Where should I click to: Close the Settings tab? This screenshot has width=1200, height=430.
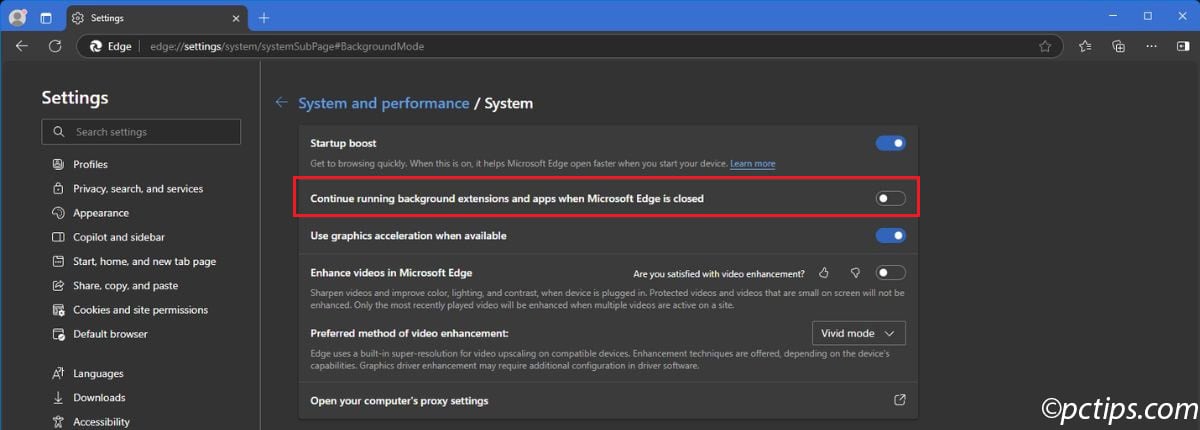(x=235, y=18)
